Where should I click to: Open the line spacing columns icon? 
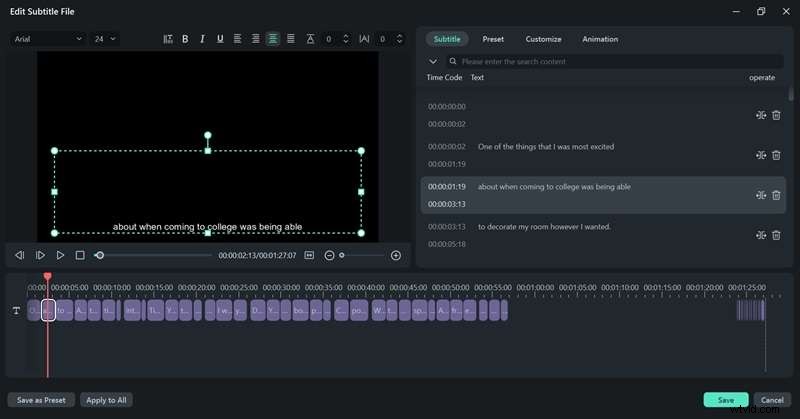168,39
